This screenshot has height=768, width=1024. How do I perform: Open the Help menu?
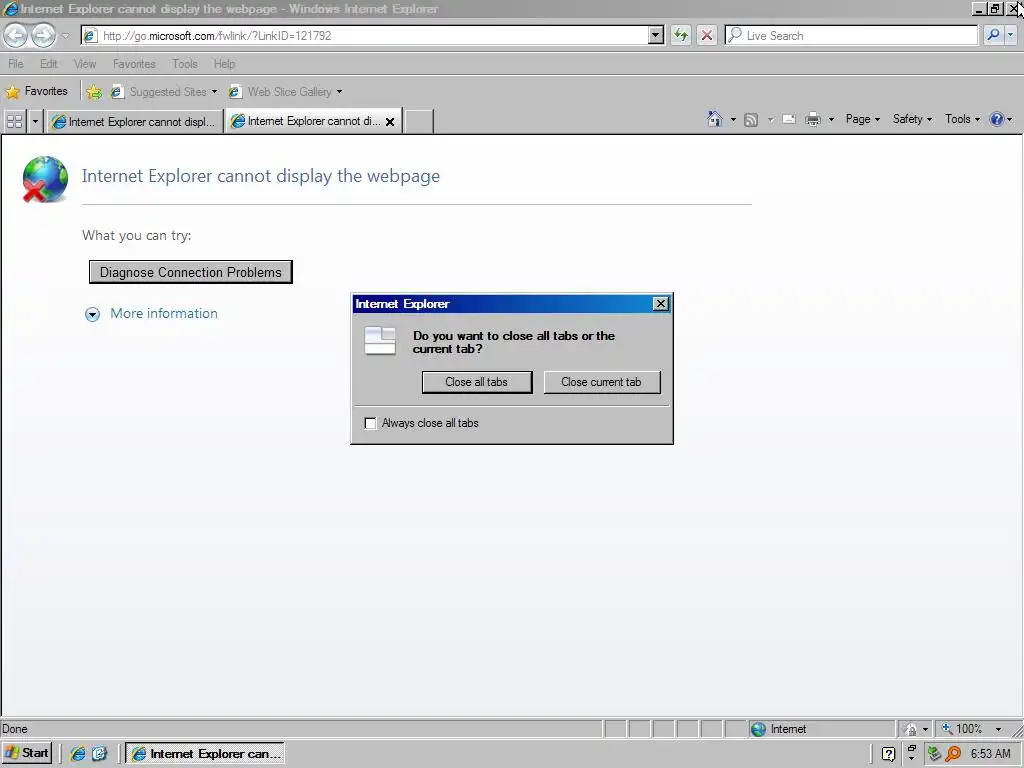click(224, 64)
